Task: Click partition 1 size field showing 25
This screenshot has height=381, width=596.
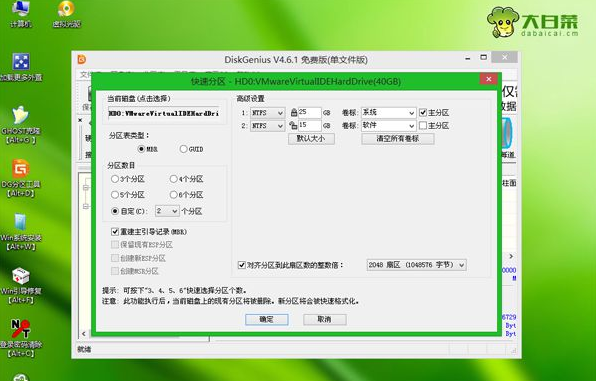Action: coord(309,113)
